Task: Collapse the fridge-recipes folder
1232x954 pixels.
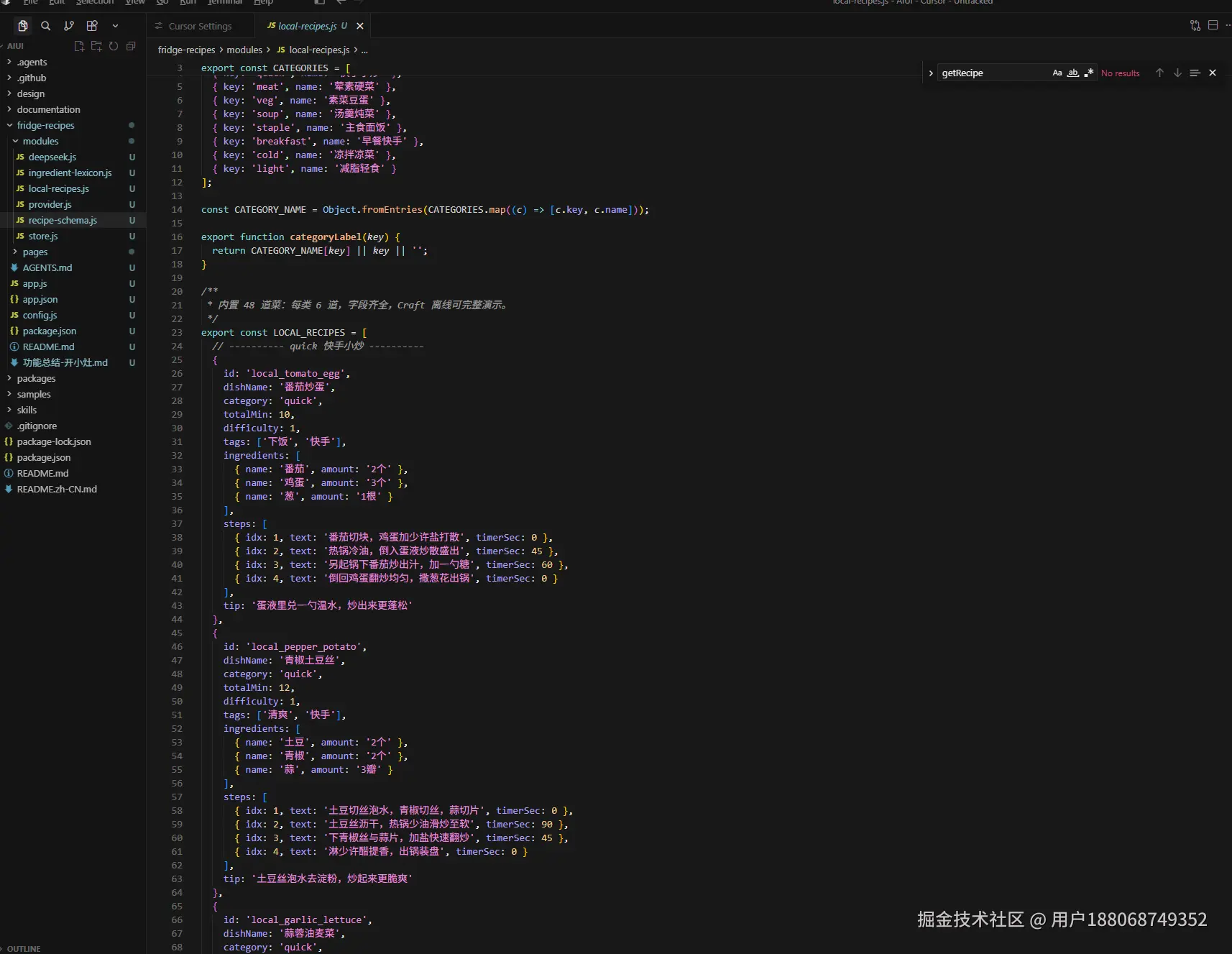Action: point(45,125)
